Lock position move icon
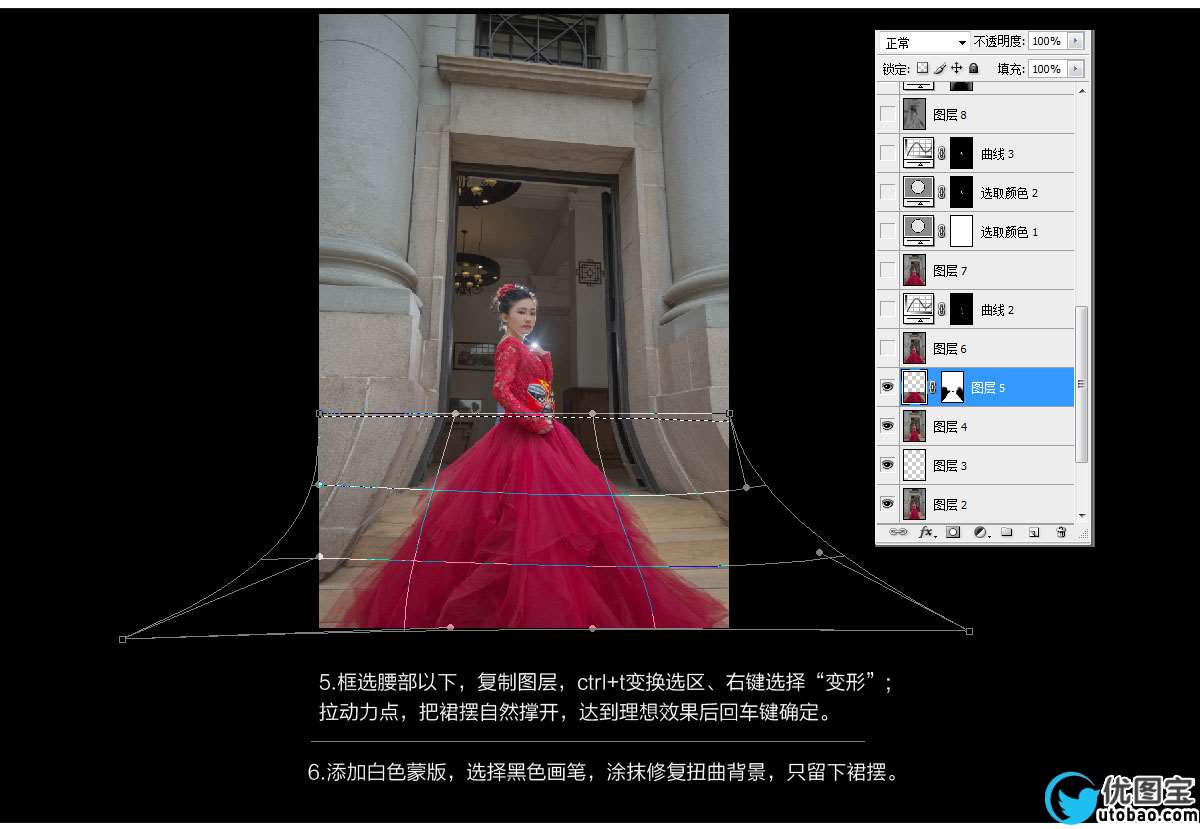Image resolution: width=1200 pixels, height=829 pixels. (957, 68)
